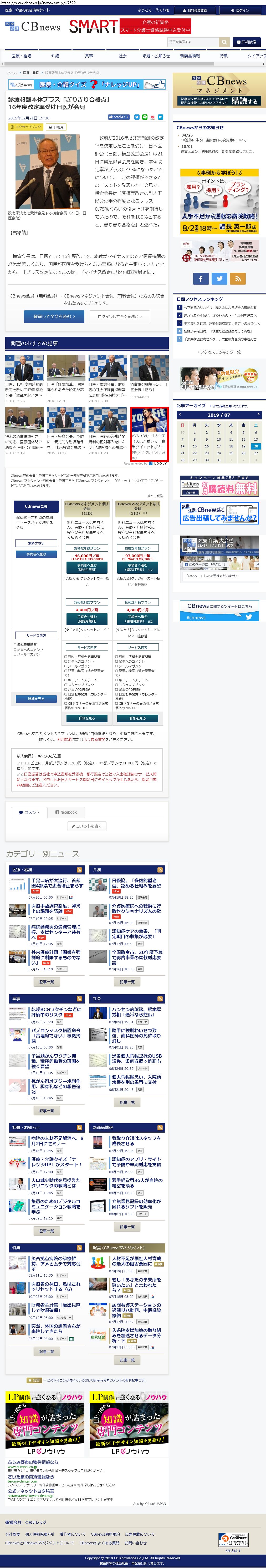The width and height of the screenshot is (266, 1568).
Task: Click the 医療・介護クイズ ナレッジUP banner
Action: [87, 85]
